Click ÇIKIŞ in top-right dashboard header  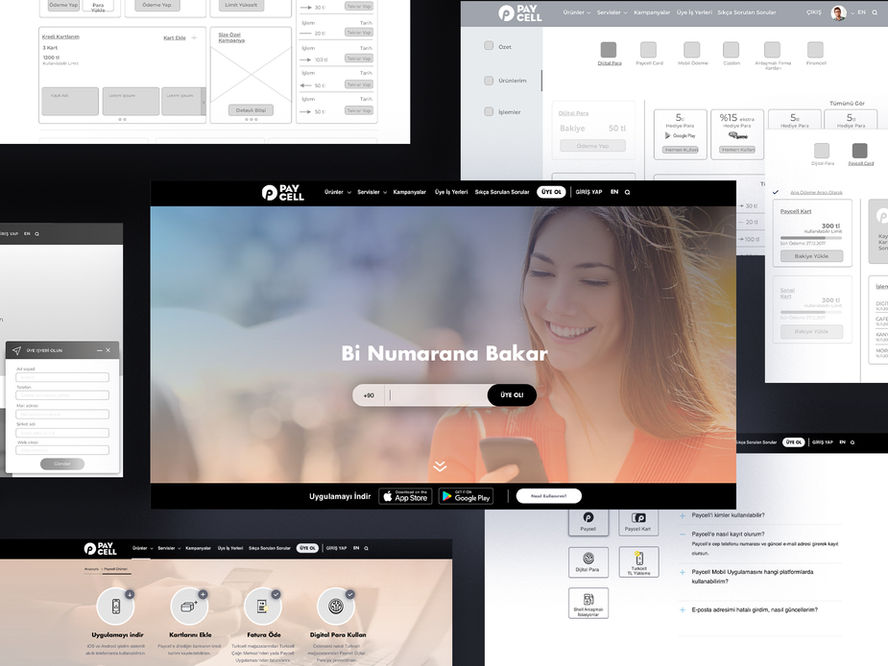pos(814,12)
